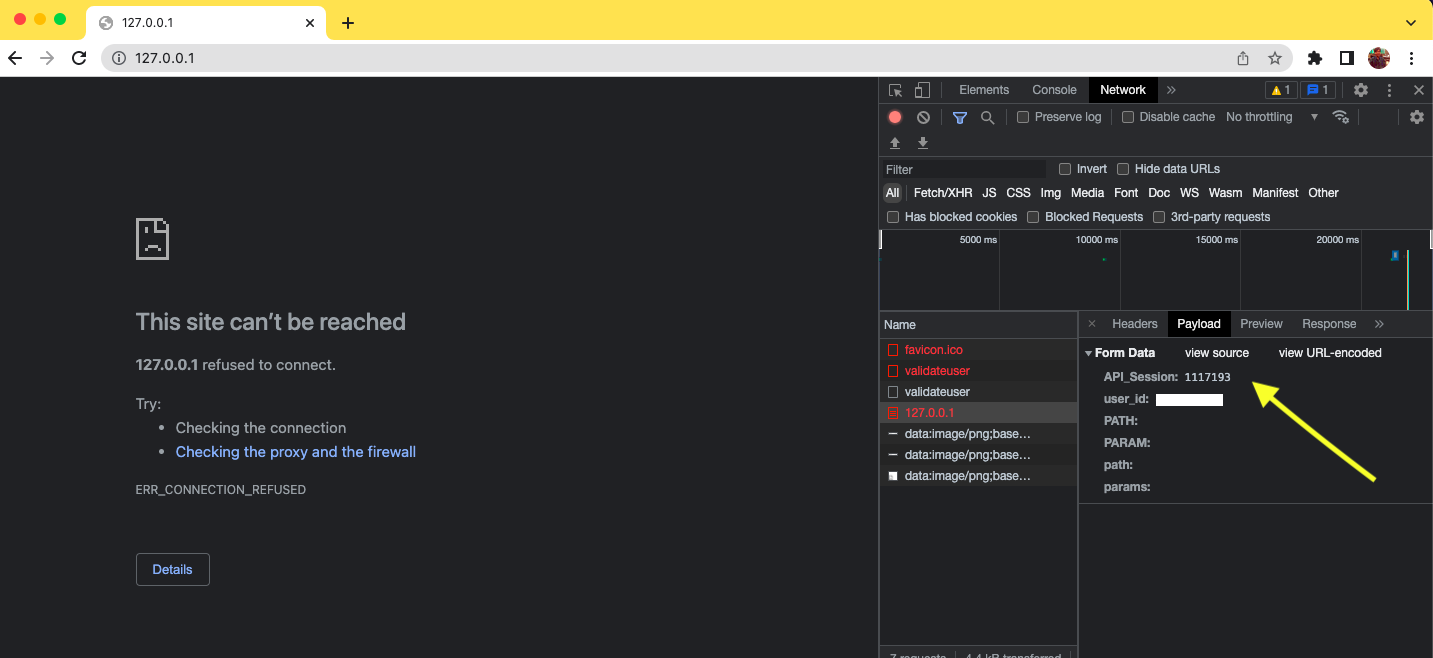Open network search magnifier
Screen dimensions: 1433x658
click(x=987, y=117)
